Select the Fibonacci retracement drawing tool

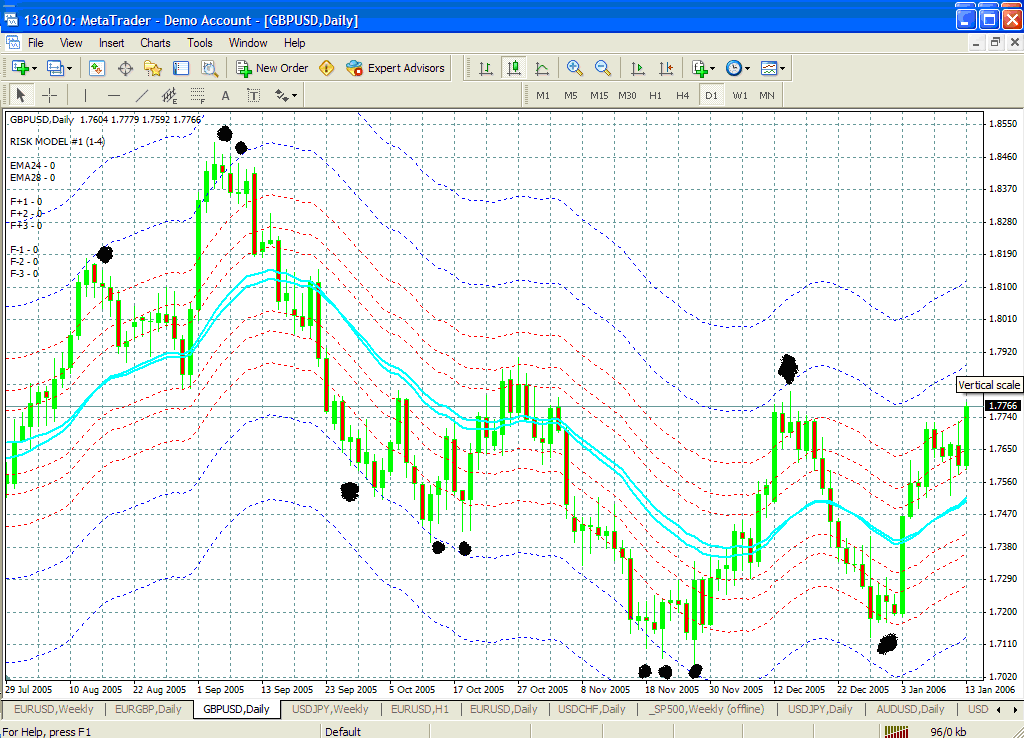click(198, 95)
